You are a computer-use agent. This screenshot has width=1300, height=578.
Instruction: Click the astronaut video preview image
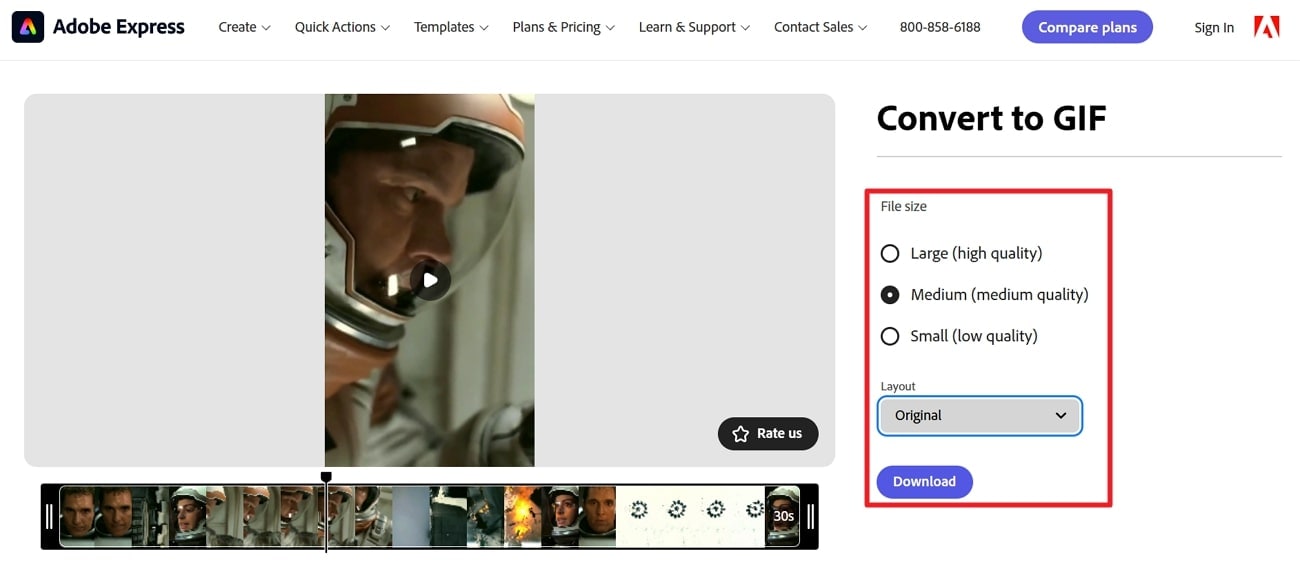tap(430, 280)
